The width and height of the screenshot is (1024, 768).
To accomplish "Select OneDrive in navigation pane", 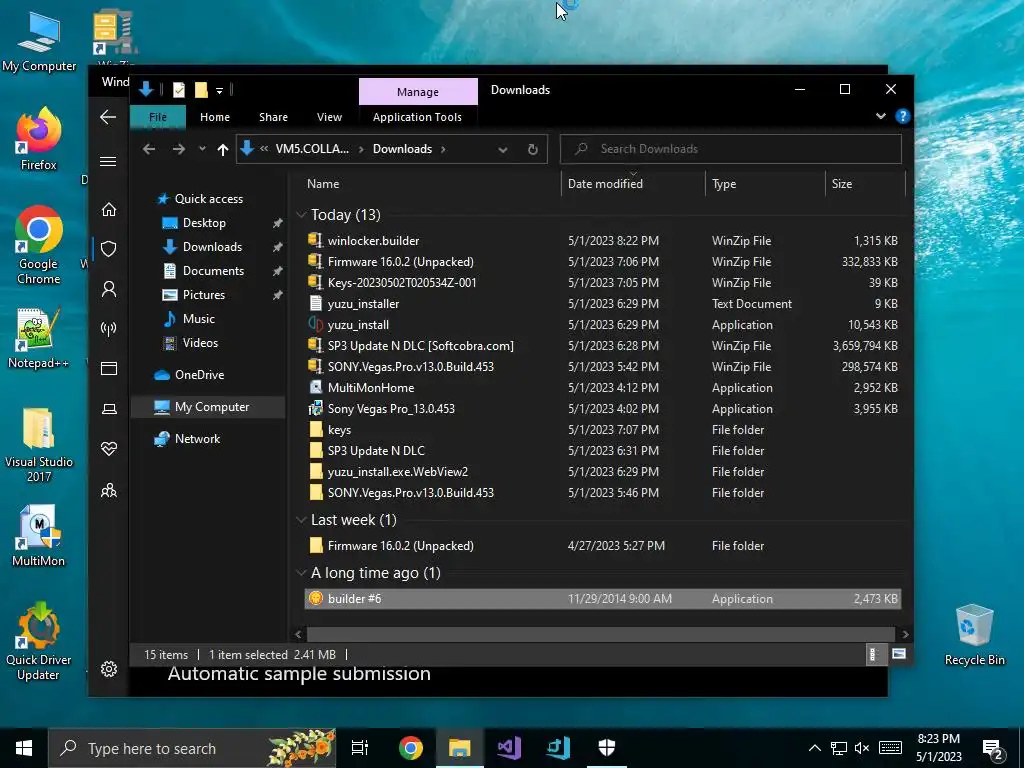I will click(199, 375).
